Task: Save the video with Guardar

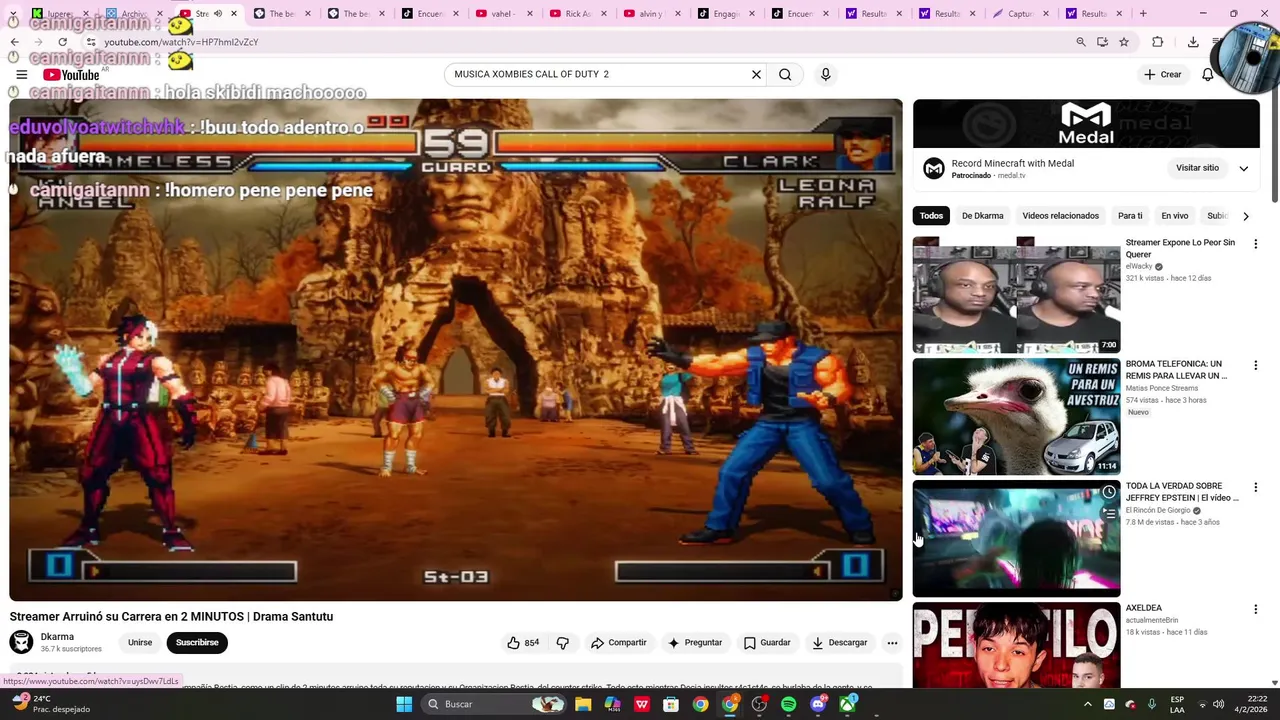Action: [767, 643]
